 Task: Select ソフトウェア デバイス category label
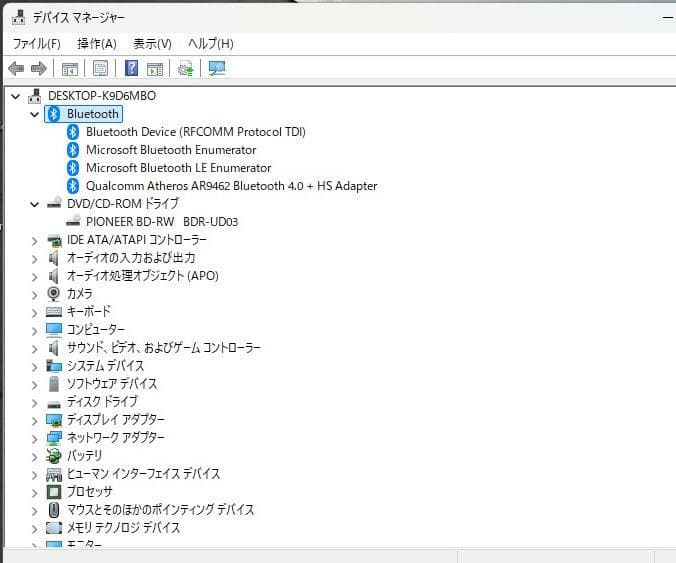point(112,383)
